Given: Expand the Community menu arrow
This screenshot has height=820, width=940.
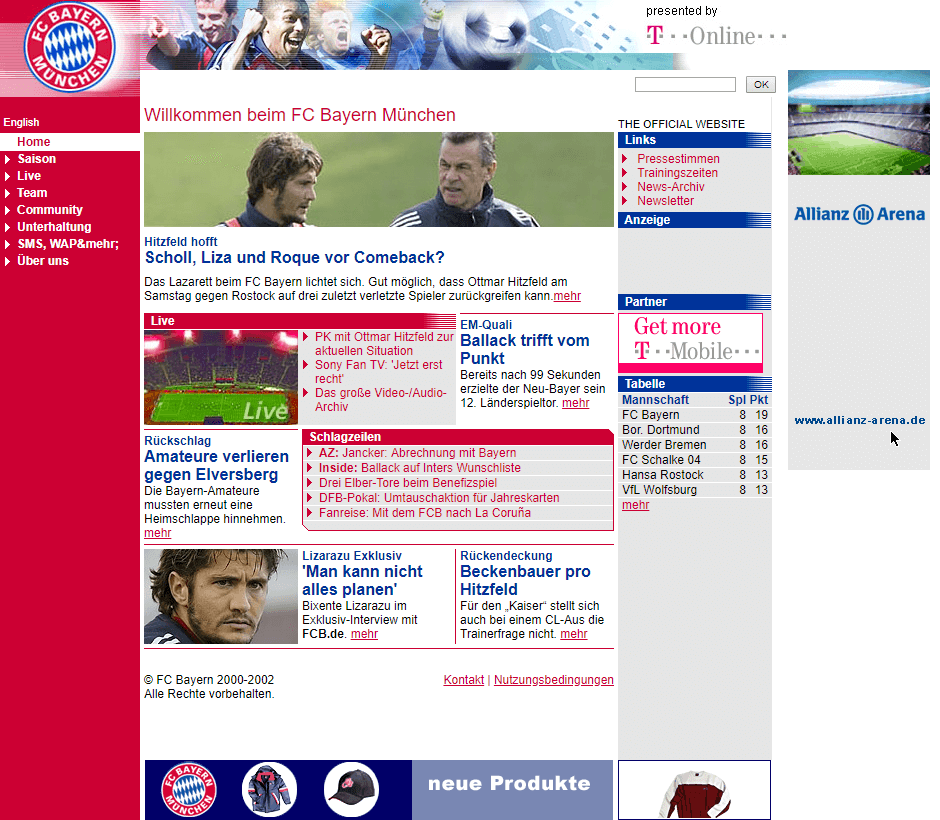Looking at the screenshot, I should (8, 210).
